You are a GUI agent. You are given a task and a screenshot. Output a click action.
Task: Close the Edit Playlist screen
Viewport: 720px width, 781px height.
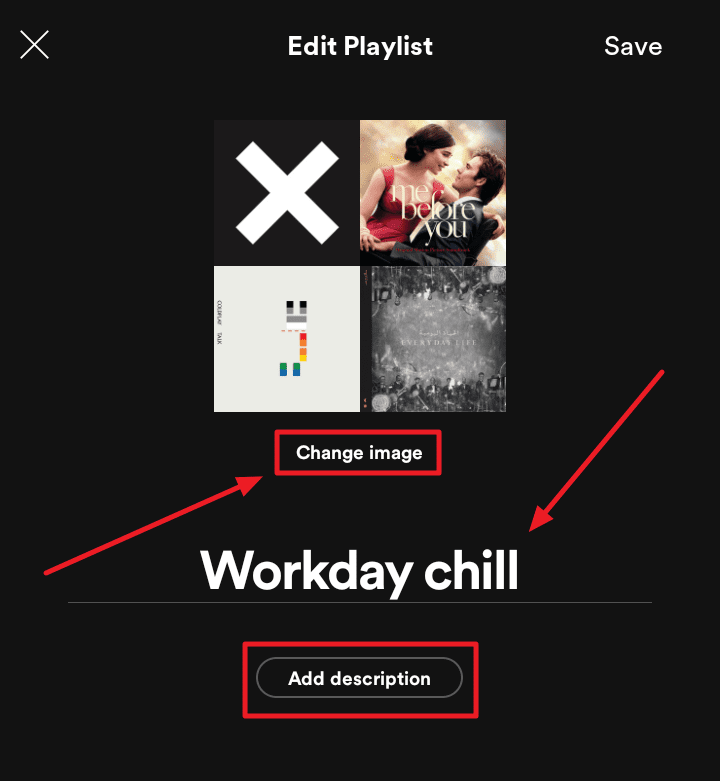tap(34, 45)
